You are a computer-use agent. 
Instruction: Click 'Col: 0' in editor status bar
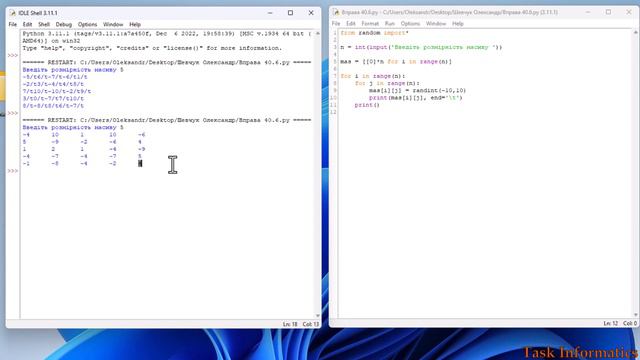pyautogui.click(x=630, y=323)
